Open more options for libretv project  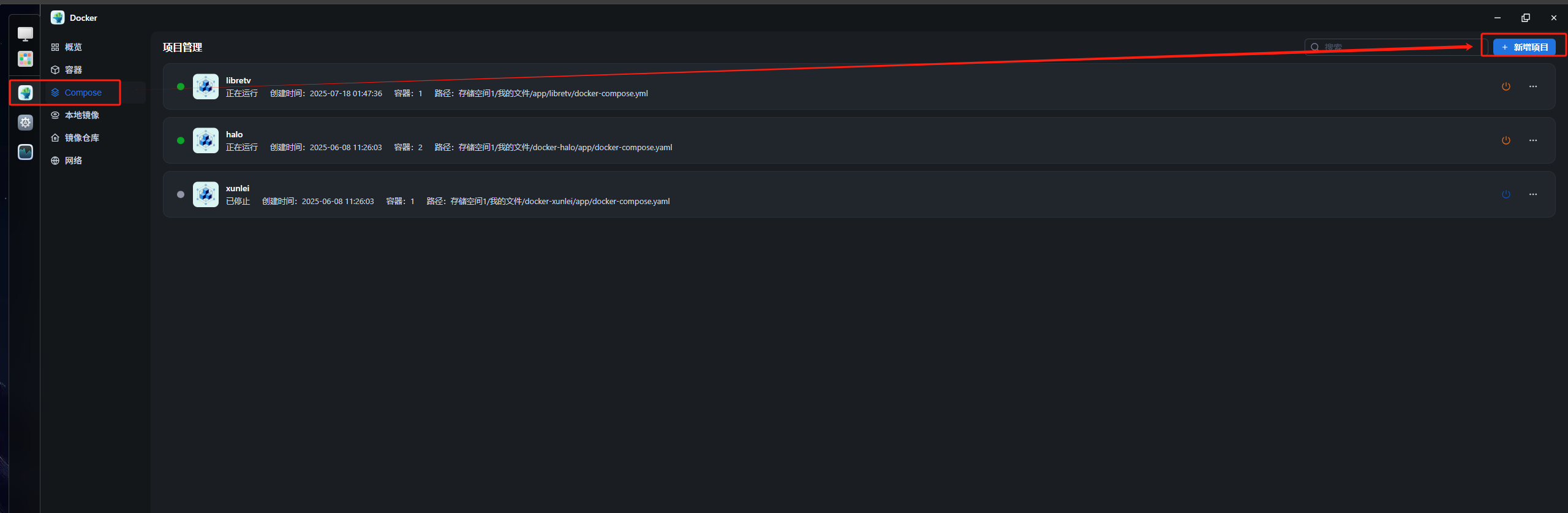coord(1532,86)
